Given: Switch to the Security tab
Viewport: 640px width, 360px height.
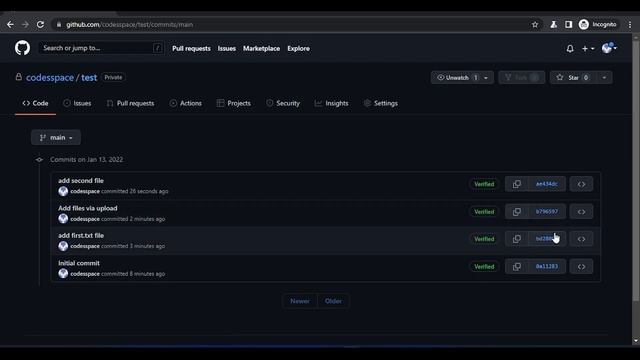Looking at the screenshot, I should click(x=283, y=103).
